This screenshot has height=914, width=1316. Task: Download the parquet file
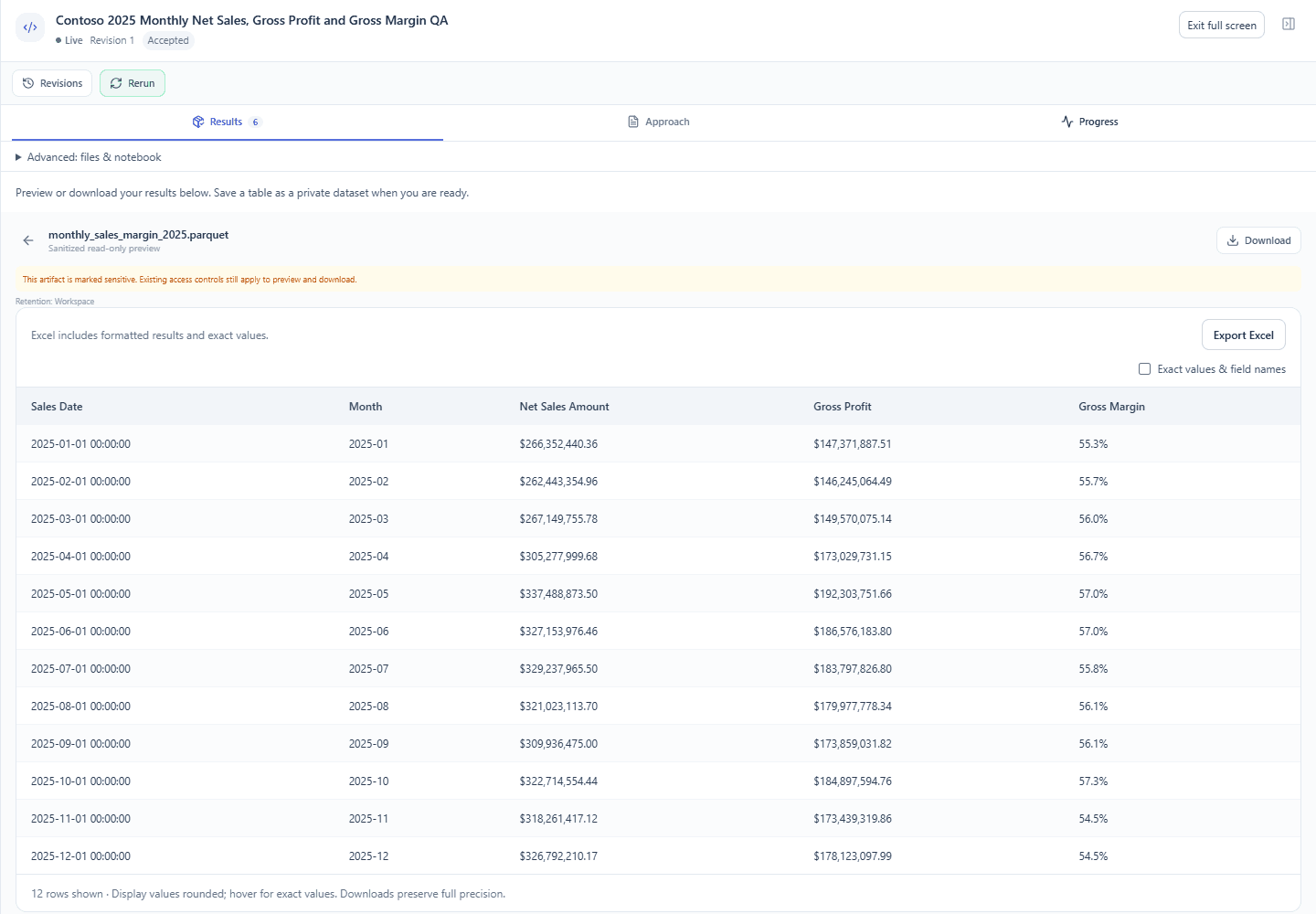click(x=1258, y=240)
